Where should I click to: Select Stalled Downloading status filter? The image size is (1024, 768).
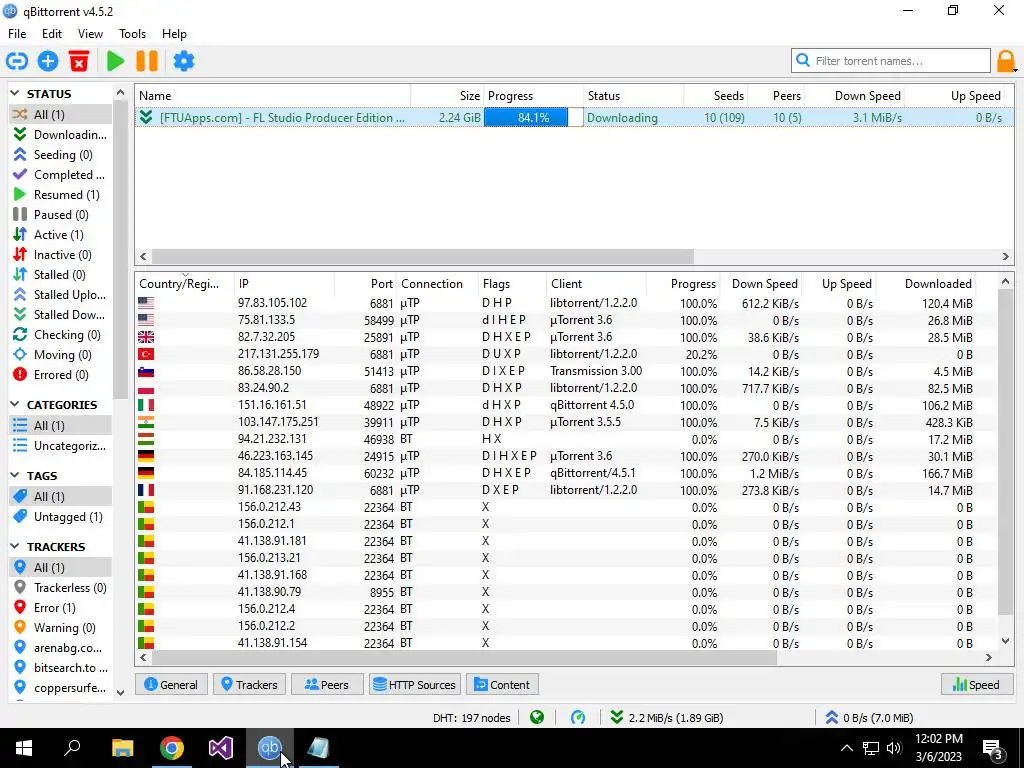60,315
